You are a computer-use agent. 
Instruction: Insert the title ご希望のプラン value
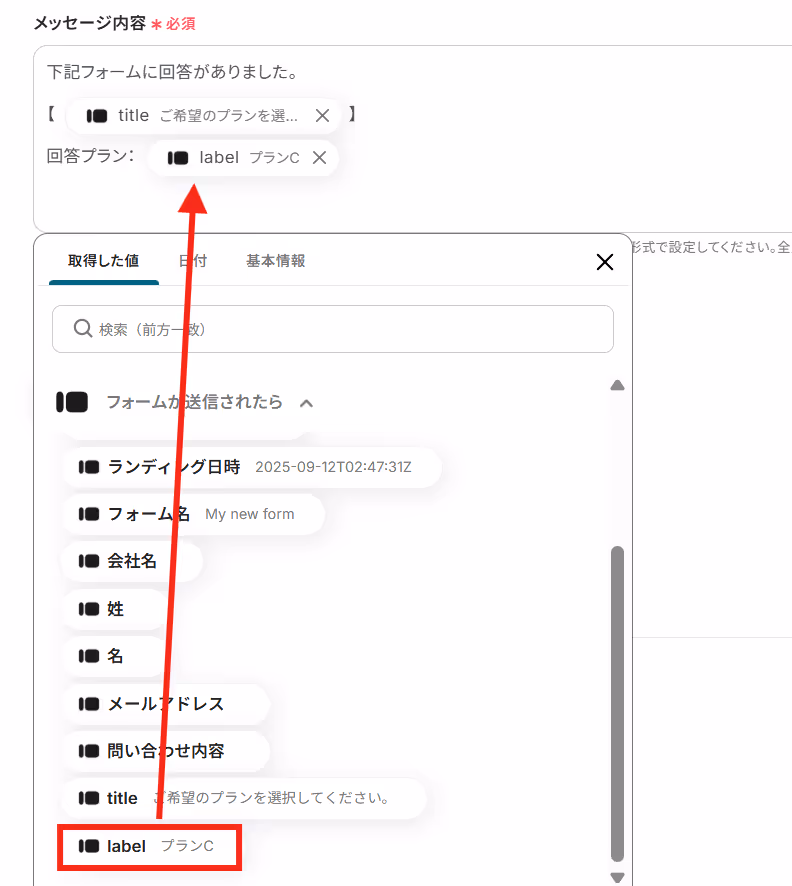click(244, 798)
